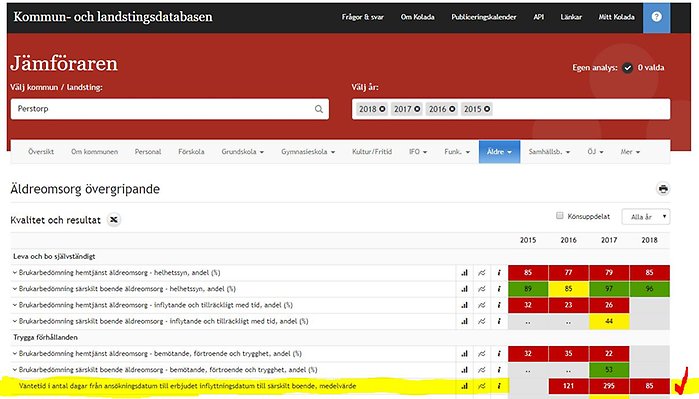Open the ÖJ dropdown menu
This screenshot has width=699, height=399.
tap(595, 152)
